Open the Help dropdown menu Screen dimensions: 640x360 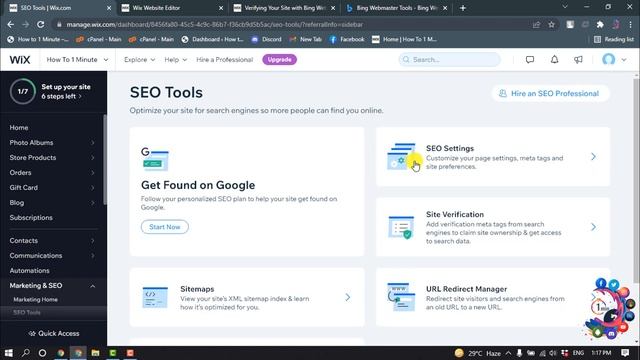(176, 60)
